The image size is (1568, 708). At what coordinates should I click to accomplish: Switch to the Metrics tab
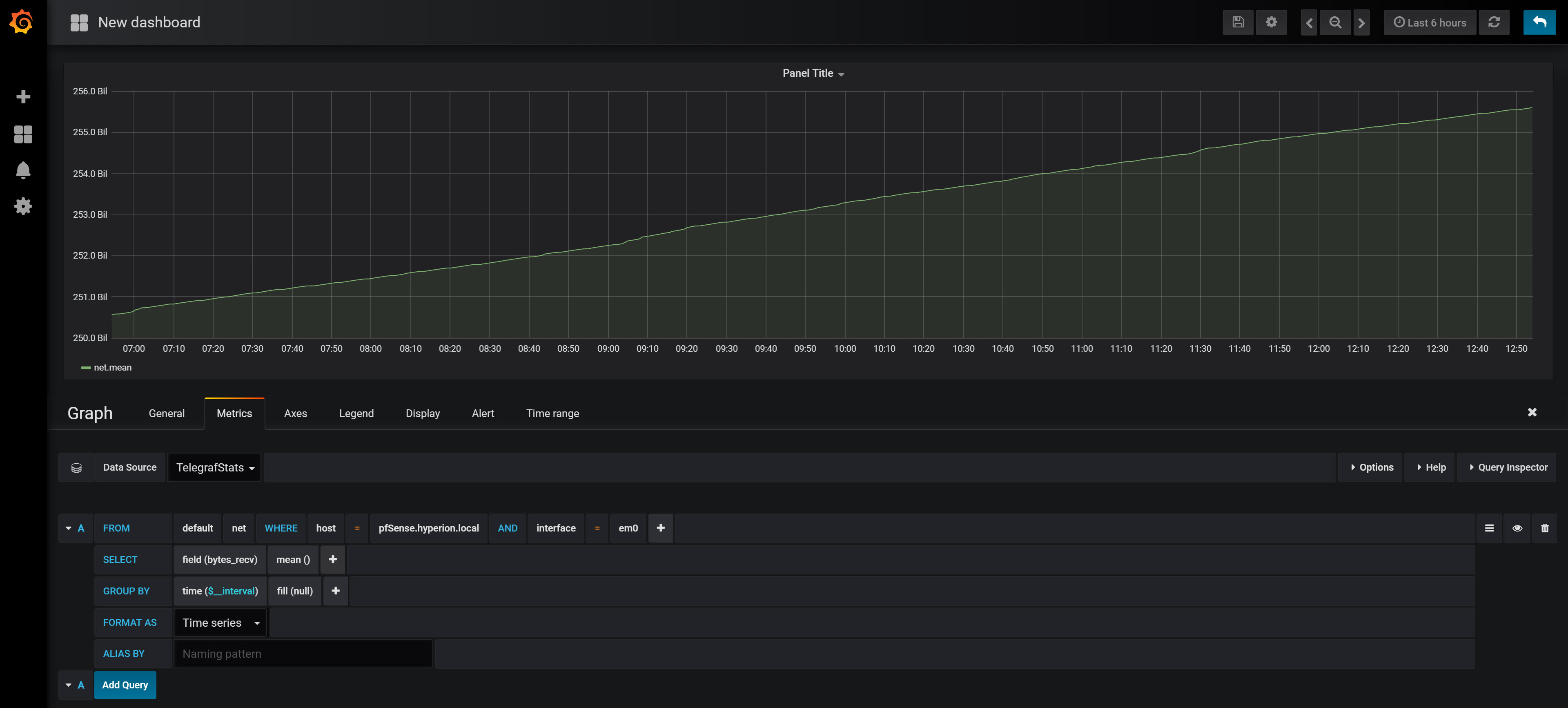234,413
